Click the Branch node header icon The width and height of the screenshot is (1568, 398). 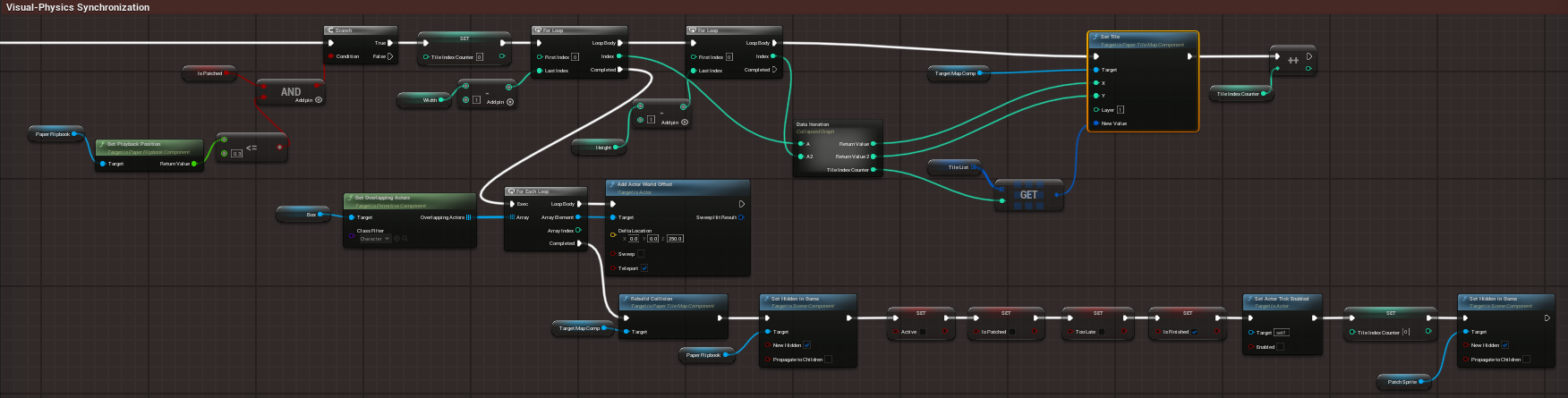pyautogui.click(x=330, y=30)
